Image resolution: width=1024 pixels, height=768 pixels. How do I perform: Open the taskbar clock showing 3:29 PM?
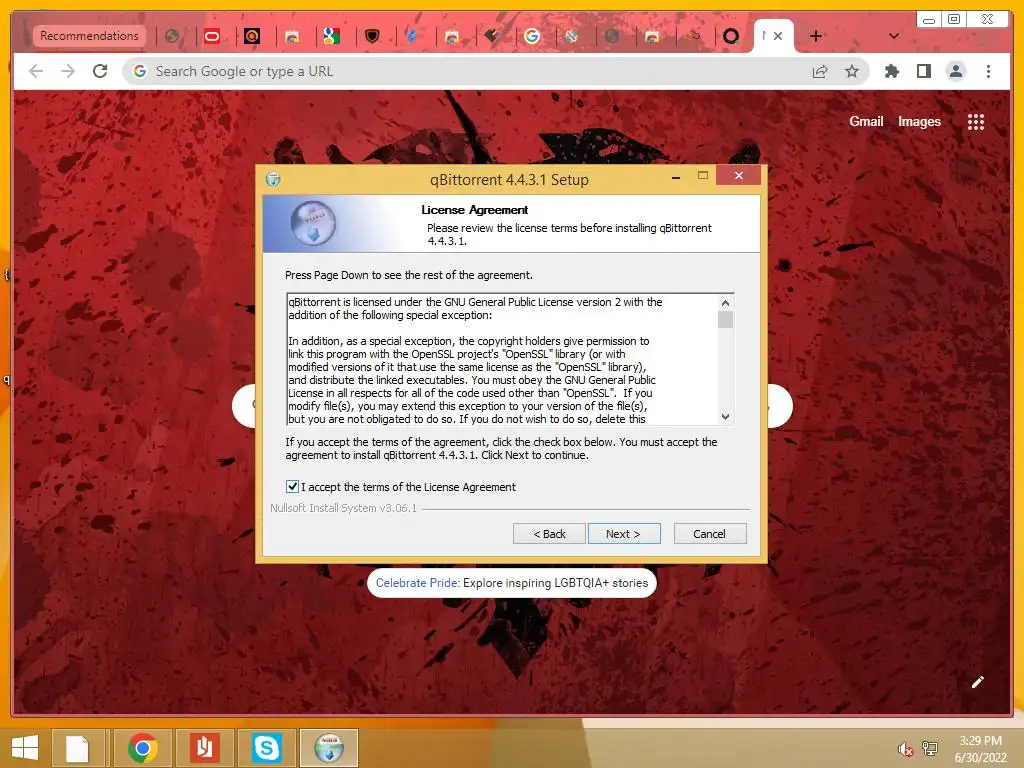click(x=980, y=749)
